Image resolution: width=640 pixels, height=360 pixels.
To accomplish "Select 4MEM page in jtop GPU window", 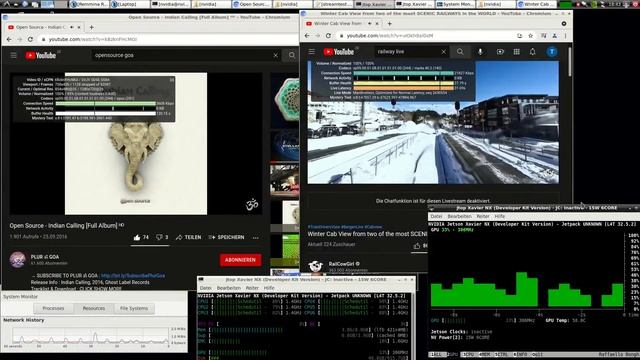I will click(484, 354).
